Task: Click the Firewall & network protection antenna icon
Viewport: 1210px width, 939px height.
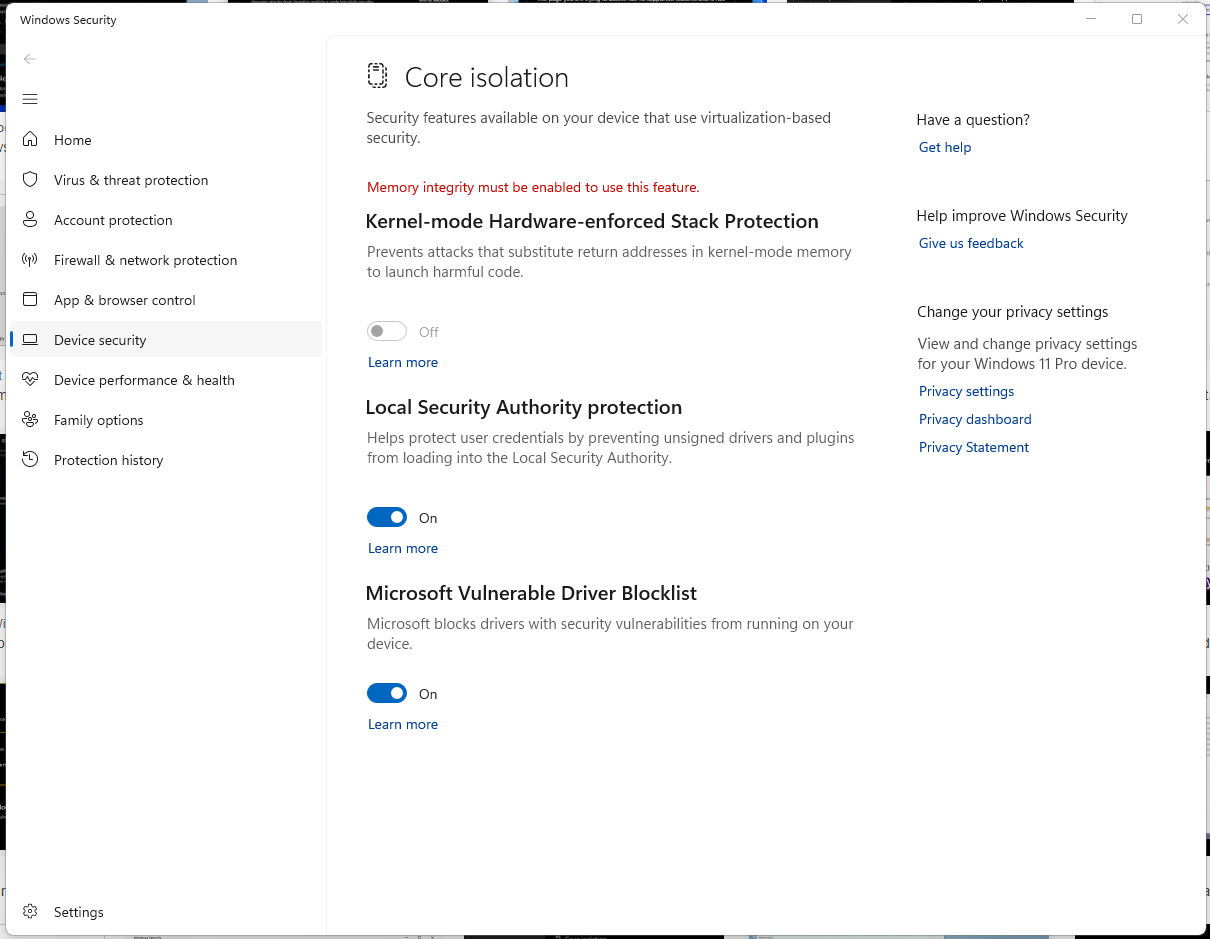Action: (x=30, y=260)
